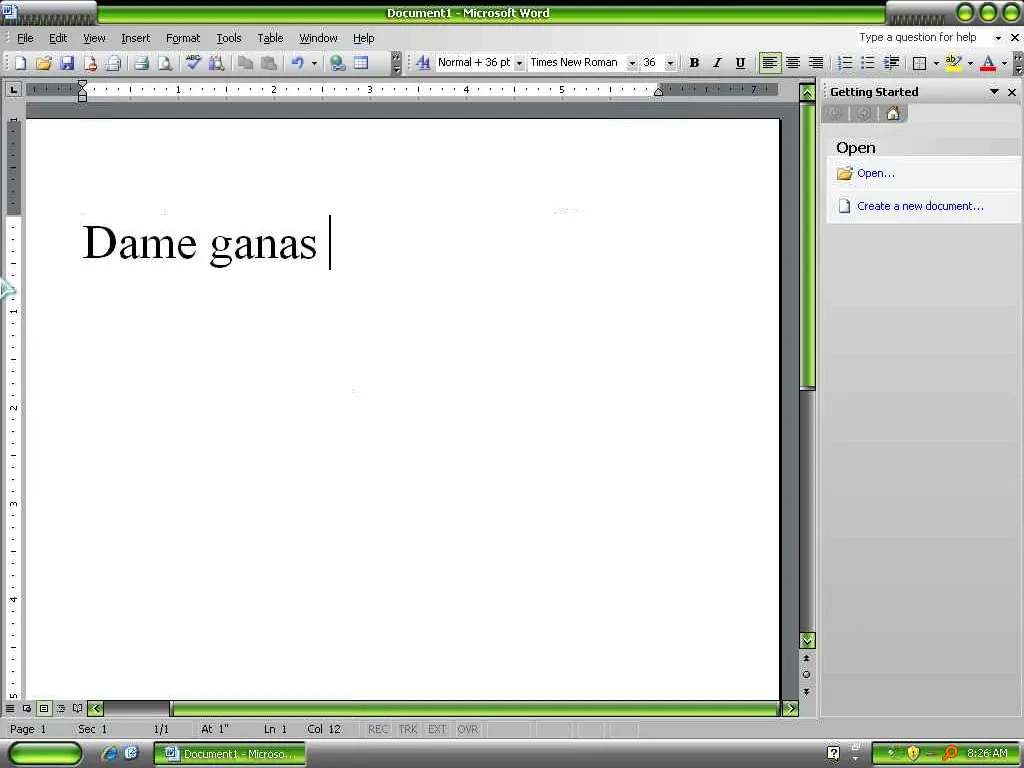Click the ruler tab selector button
The height and width of the screenshot is (768, 1024).
13,89
